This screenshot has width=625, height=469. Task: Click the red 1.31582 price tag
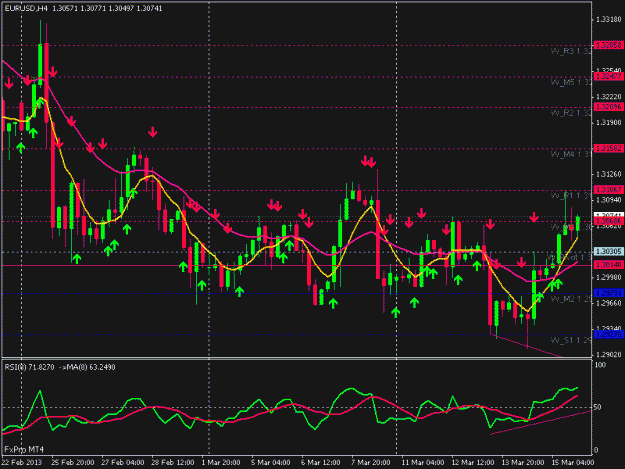[609, 148]
